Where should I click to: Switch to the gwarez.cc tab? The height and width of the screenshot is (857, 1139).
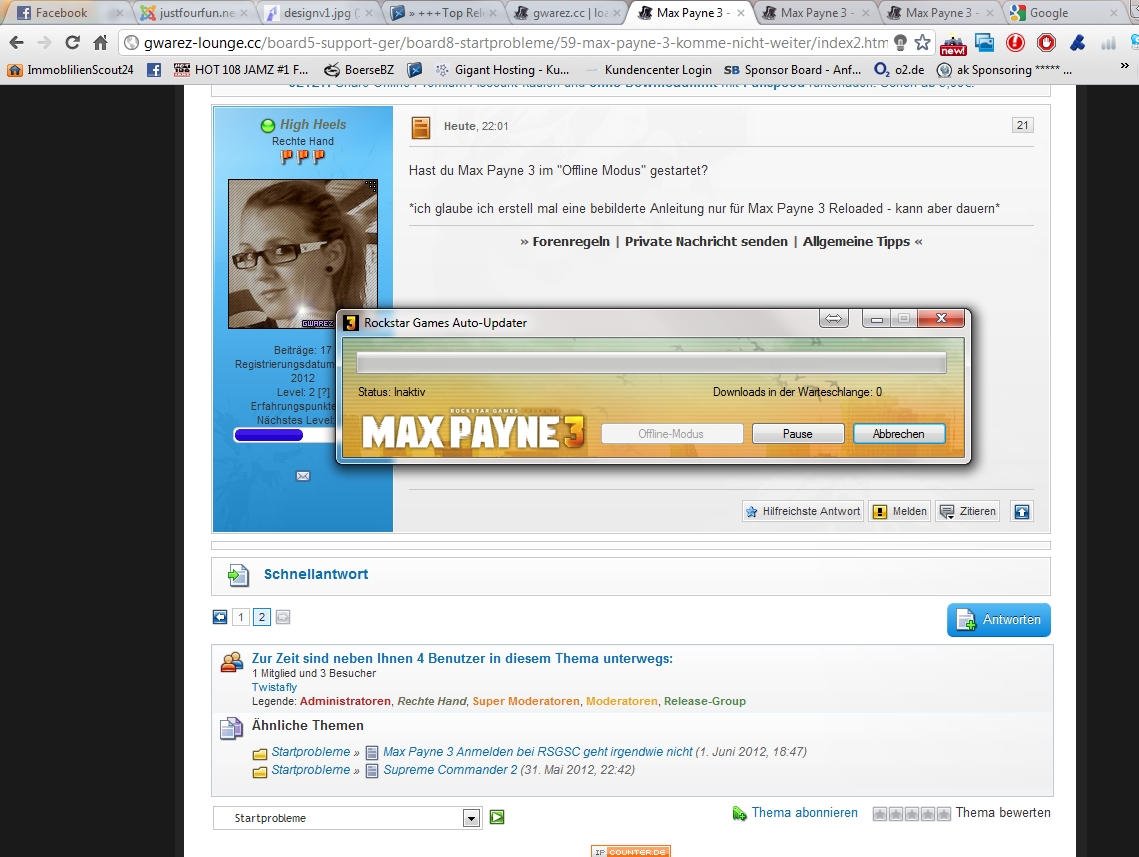coord(569,12)
